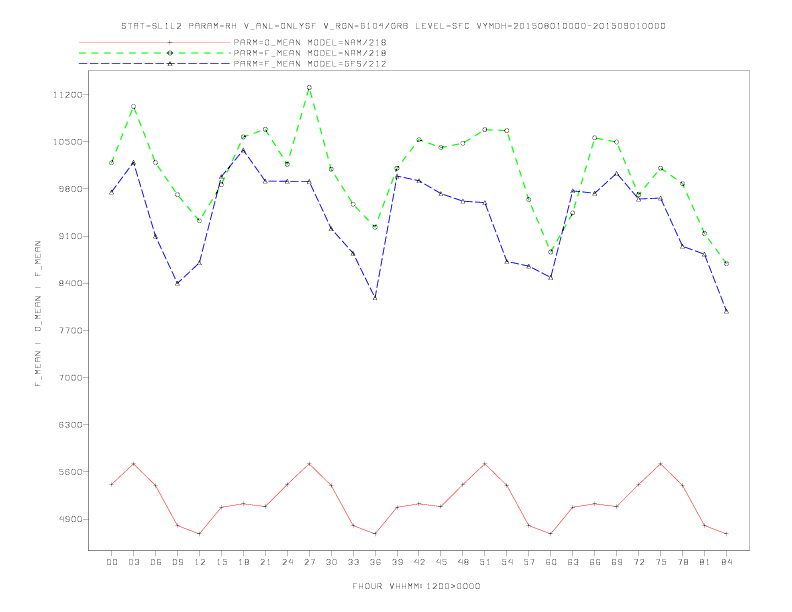Click the green NAM peak marker at hour 27
Image resolution: width=792 pixels, height=612 pixels.
[x=309, y=87]
